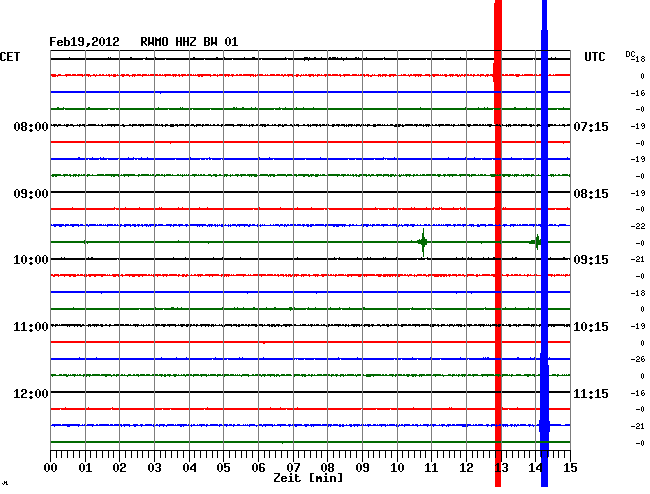
Task: Click the blue burst on the bottom blue trace
Action: click(x=544, y=426)
